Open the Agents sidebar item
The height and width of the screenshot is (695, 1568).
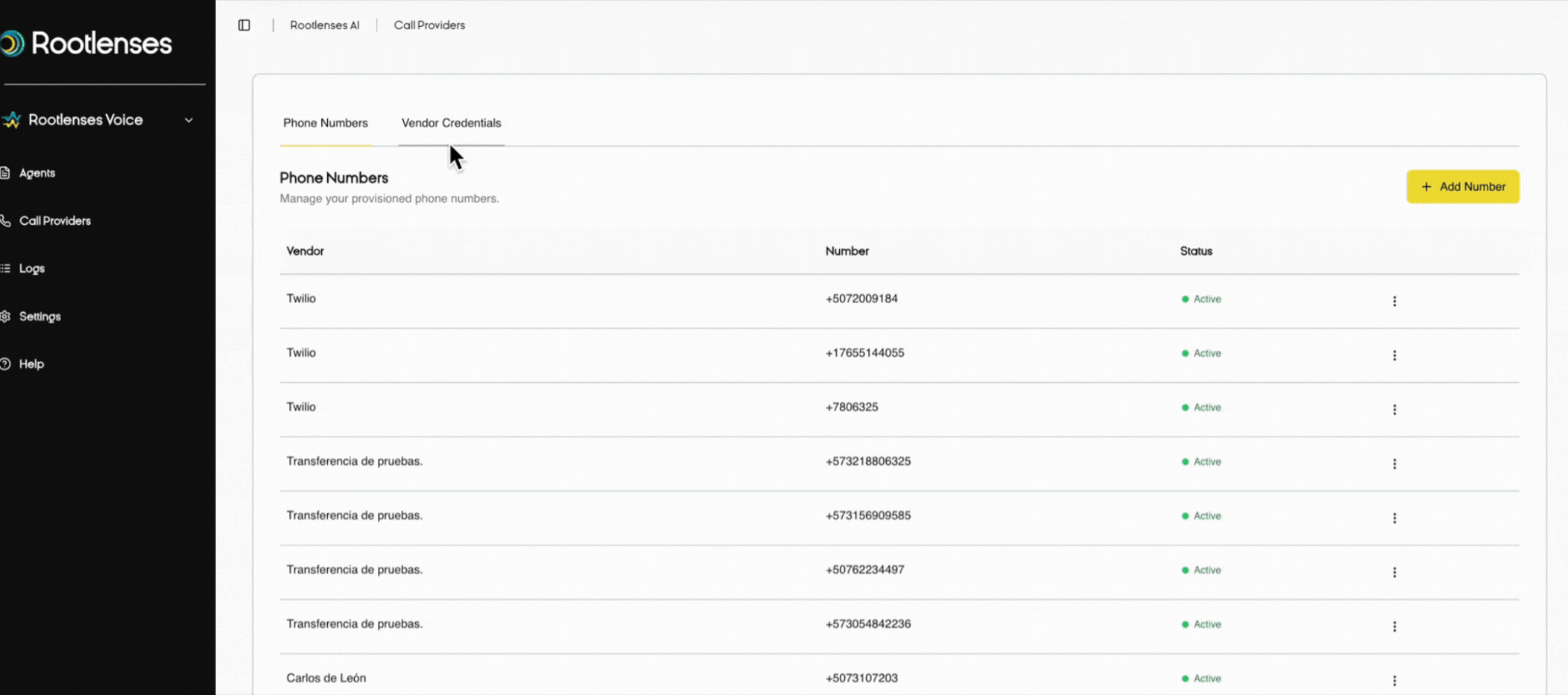[x=37, y=173]
